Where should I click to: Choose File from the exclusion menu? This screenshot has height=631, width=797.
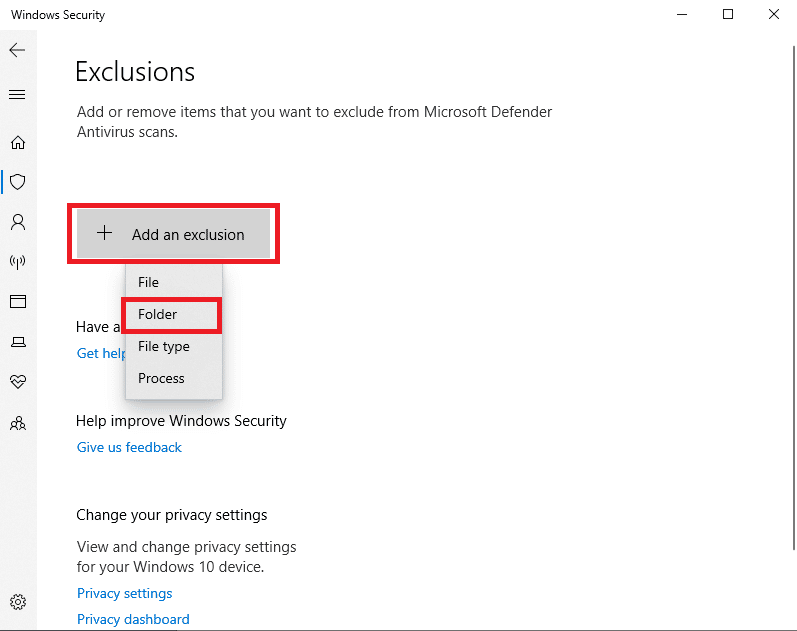[x=174, y=282]
